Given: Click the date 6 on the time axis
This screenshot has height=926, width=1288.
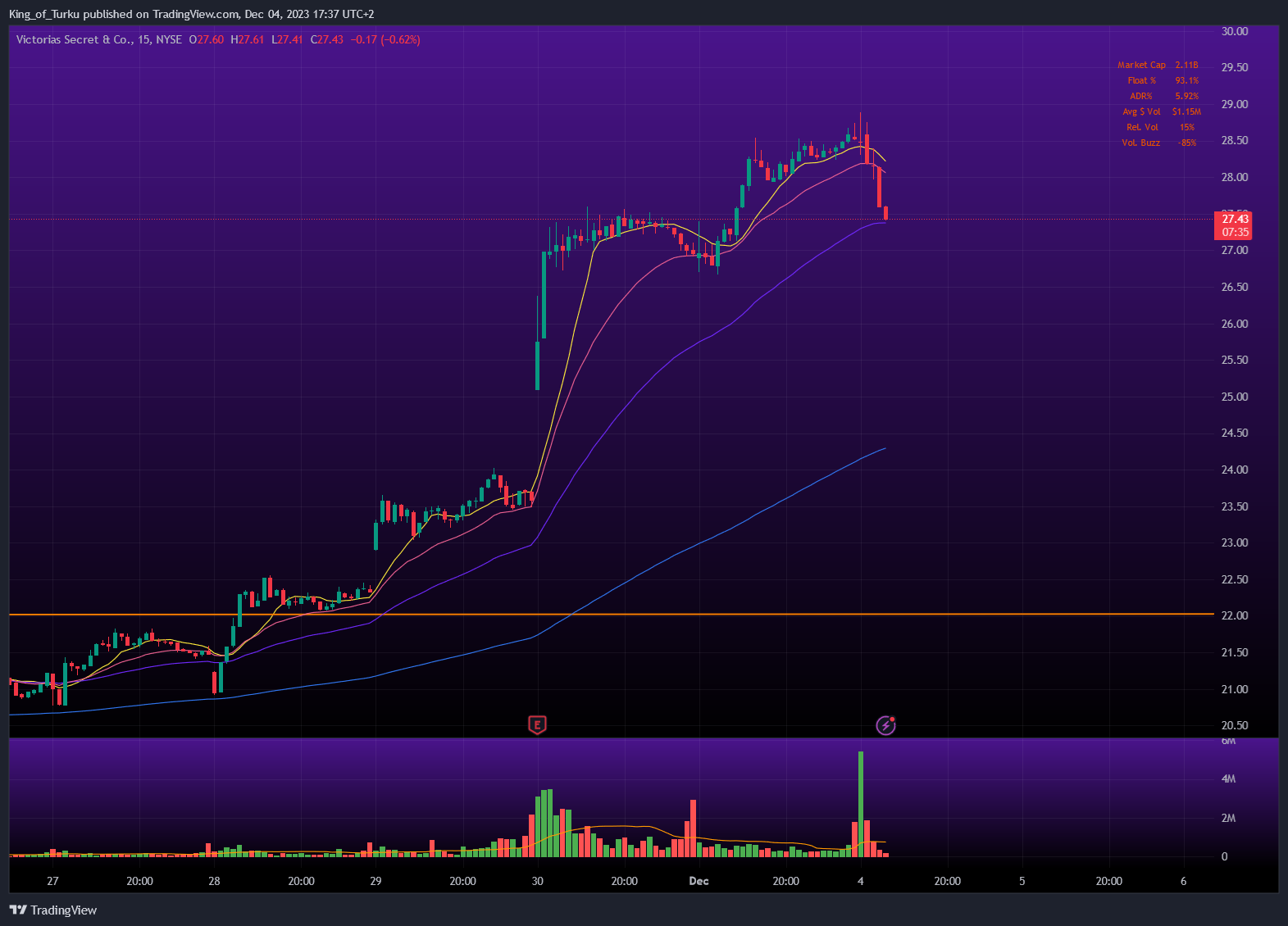Looking at the screenshot, I should click(1183, 881).
